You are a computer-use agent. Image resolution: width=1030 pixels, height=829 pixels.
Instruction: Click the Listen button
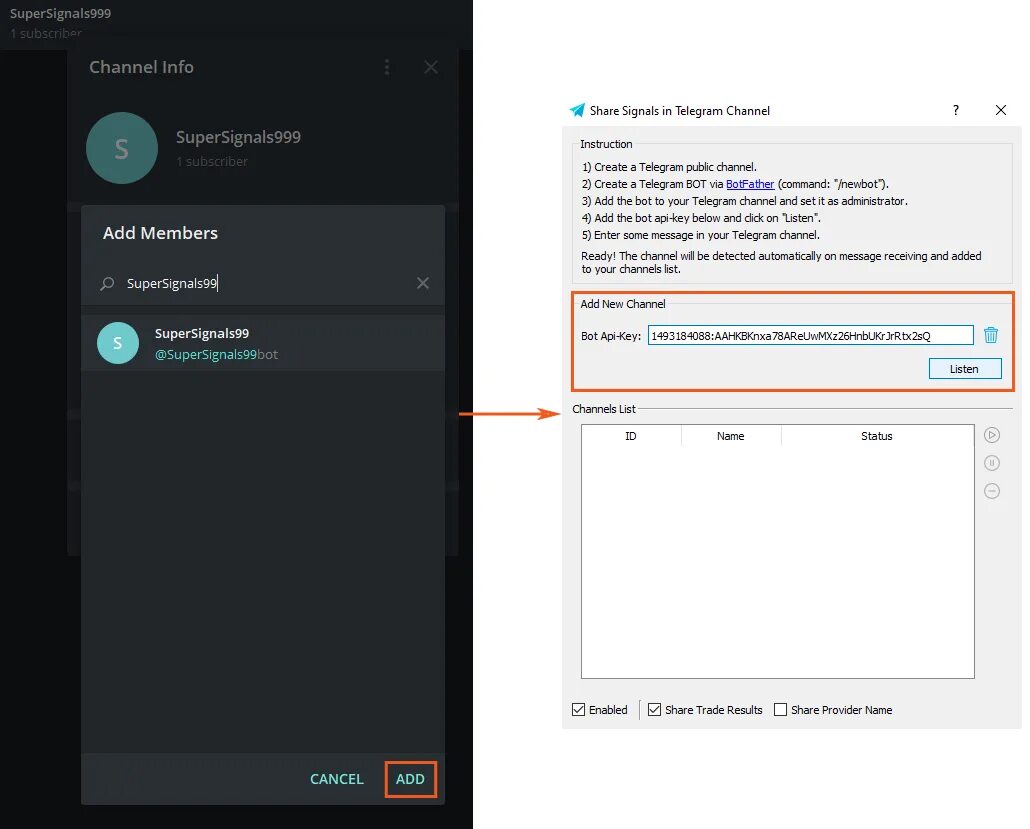click(965, 369)
